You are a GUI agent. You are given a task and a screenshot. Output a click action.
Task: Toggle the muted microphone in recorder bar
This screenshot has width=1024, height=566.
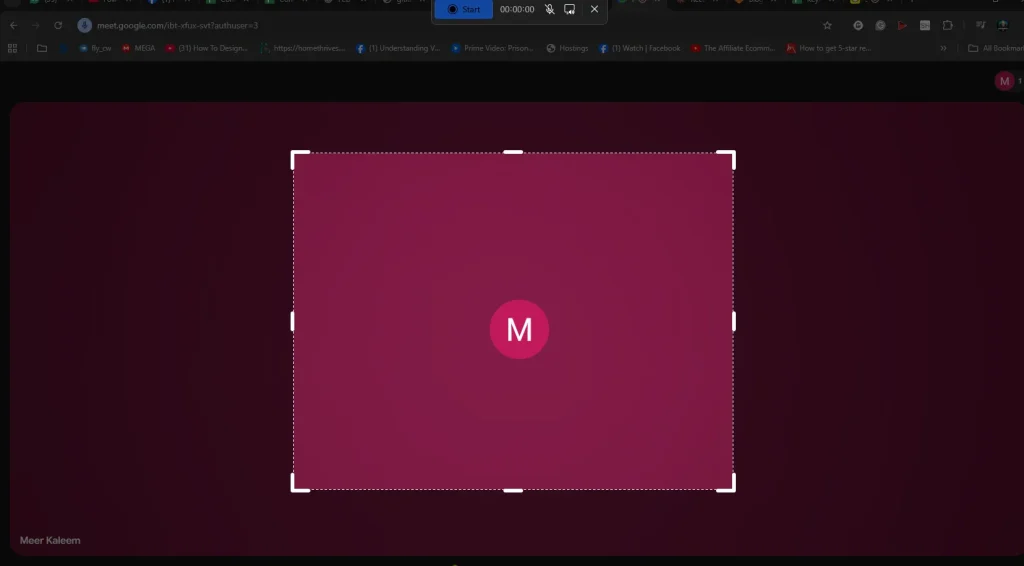click(549, 9)
